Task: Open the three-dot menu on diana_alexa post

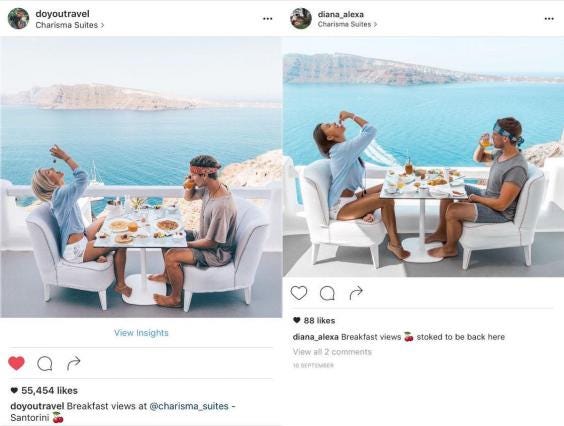Action: [x=549, y=19]
